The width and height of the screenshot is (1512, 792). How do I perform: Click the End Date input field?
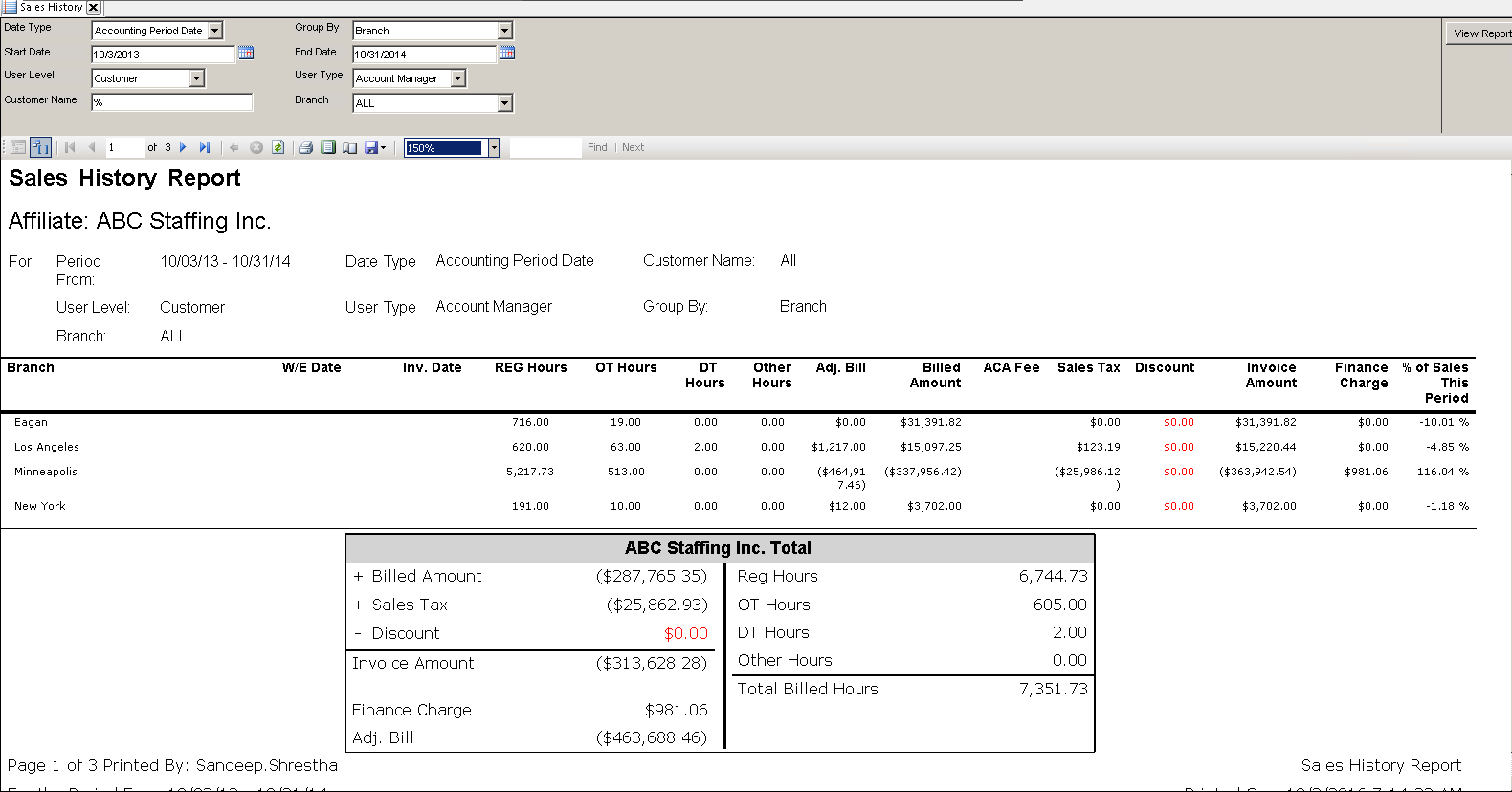[425, 55]
